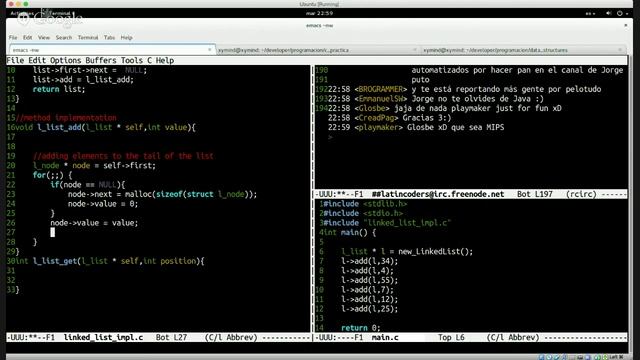This screenshot has height=360, width=640.
Task: Click the l_list_get function name on line 30
Action: 55,261
